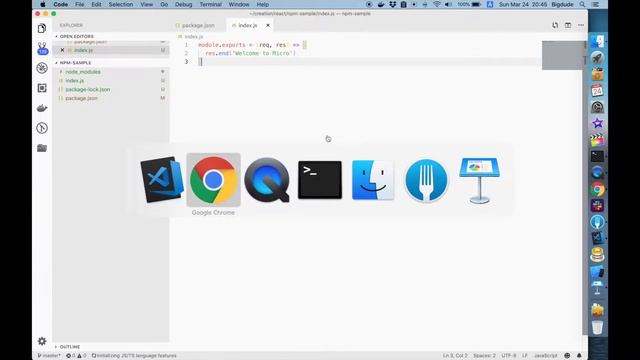Image resolution: width=640 pixels, height=360 pixels.
Task: Open errors and warnings count in status bar
Action: point(76,356)
